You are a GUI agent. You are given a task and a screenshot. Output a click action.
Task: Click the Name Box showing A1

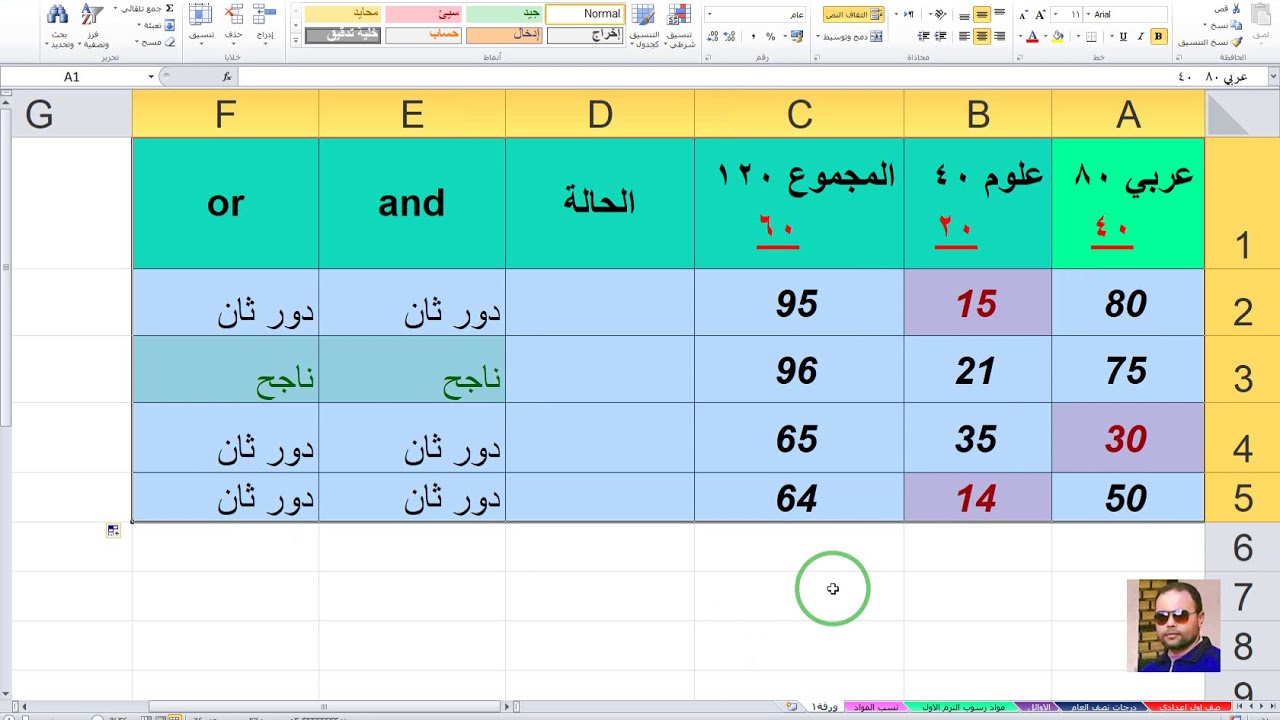coord(72,77)
